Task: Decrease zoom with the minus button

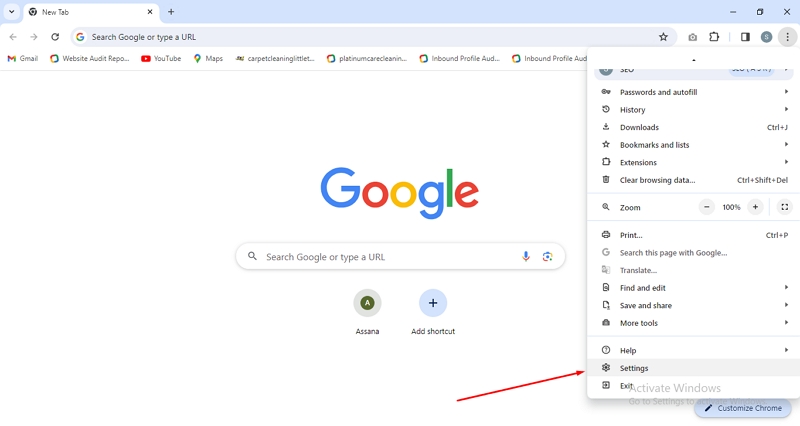Action: [707, 207]
